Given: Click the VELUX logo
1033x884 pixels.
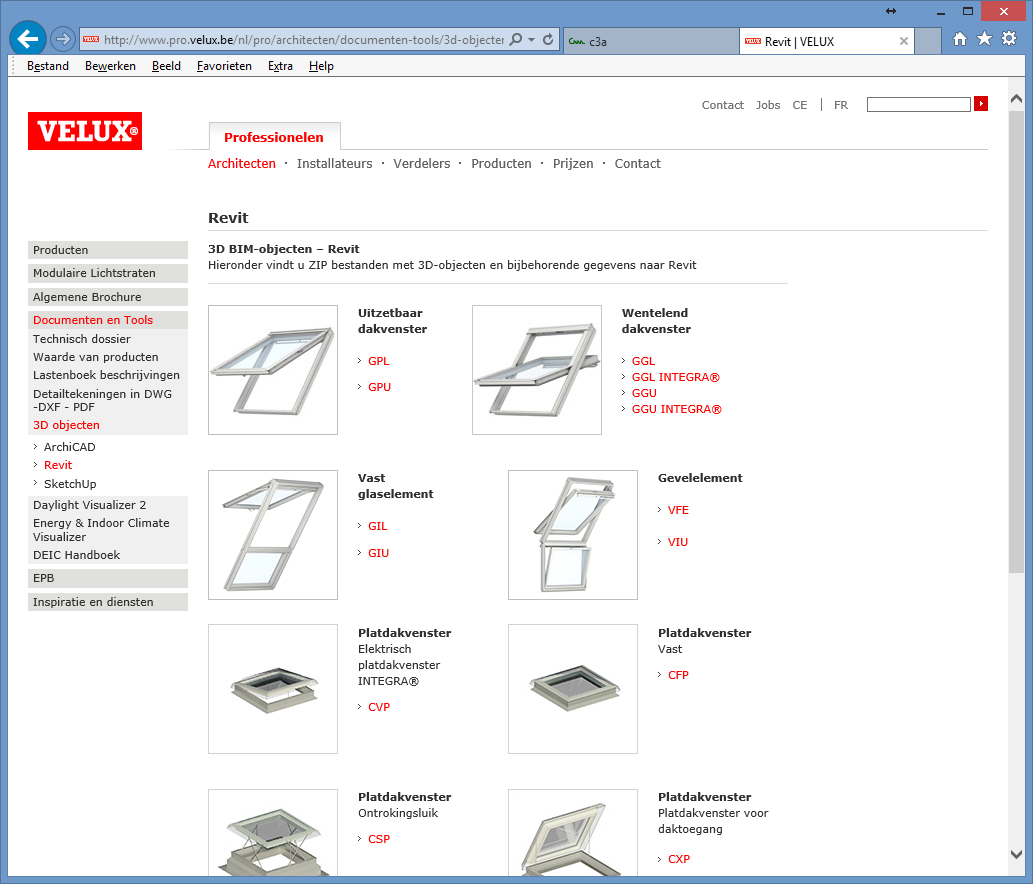Looking at the screenshot, I should point(85,131).
